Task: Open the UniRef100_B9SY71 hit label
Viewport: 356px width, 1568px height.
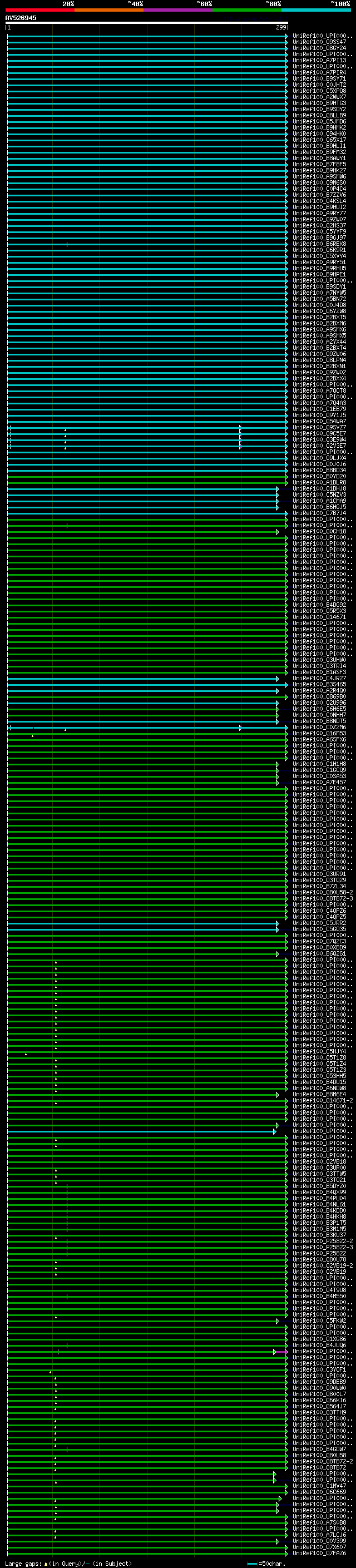Action: [319, 78]
